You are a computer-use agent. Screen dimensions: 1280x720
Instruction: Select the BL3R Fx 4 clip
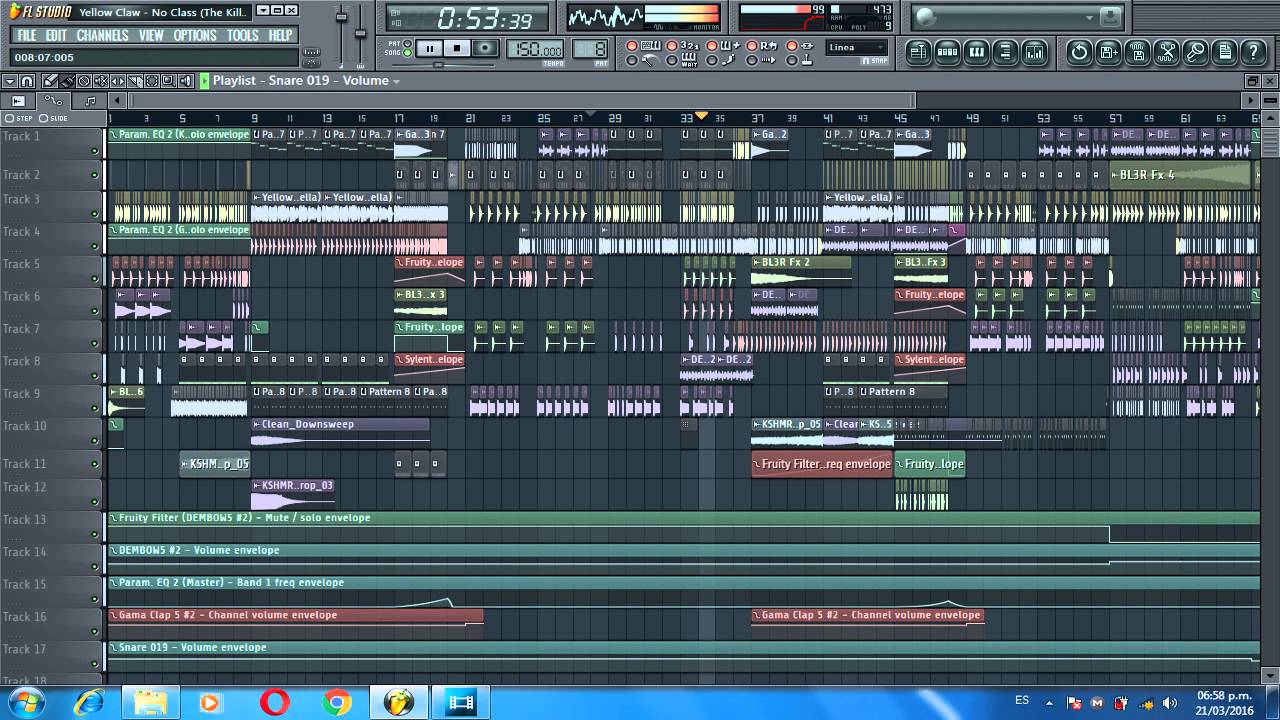[1180, 175]
